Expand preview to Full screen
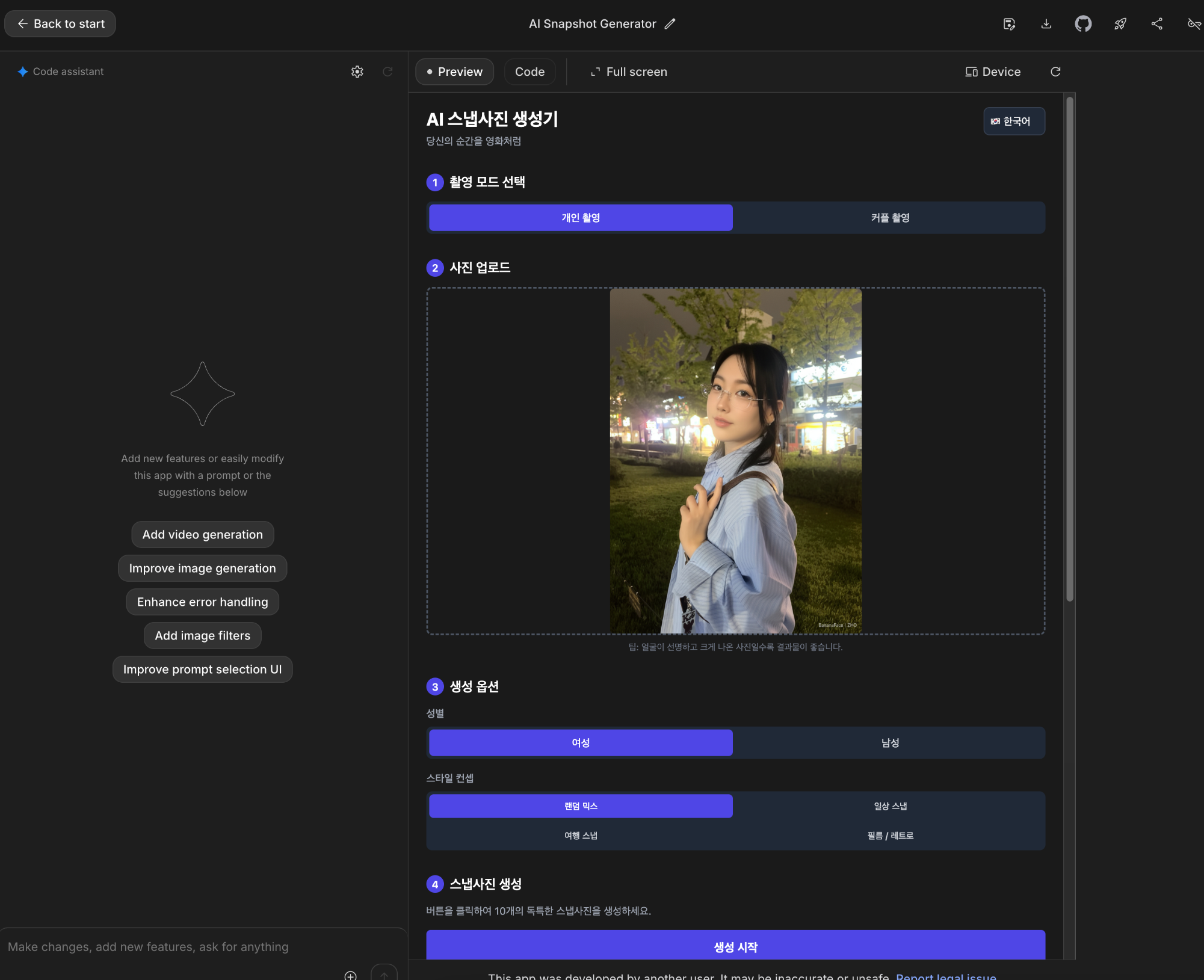 coord(629,72)
